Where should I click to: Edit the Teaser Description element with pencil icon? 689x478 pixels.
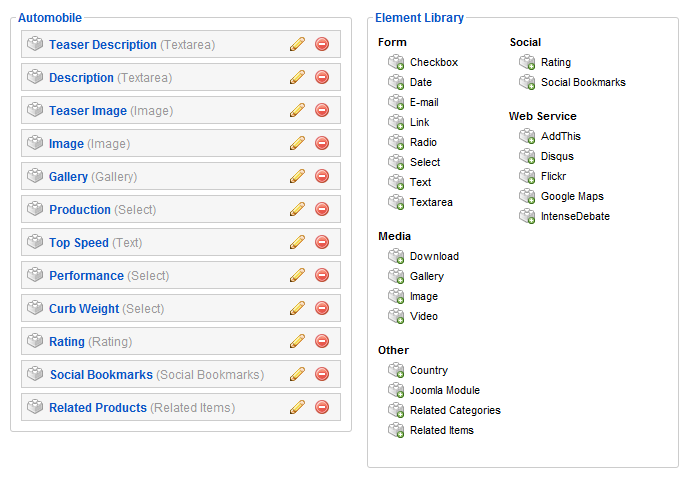point(297,44)
